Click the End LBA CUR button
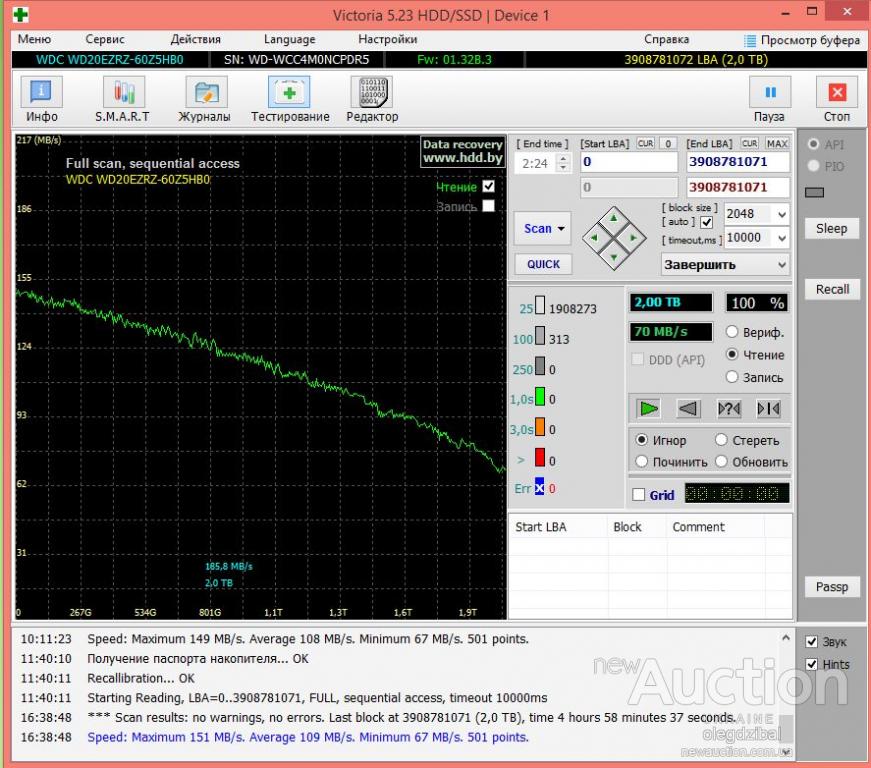 point(749,143)
